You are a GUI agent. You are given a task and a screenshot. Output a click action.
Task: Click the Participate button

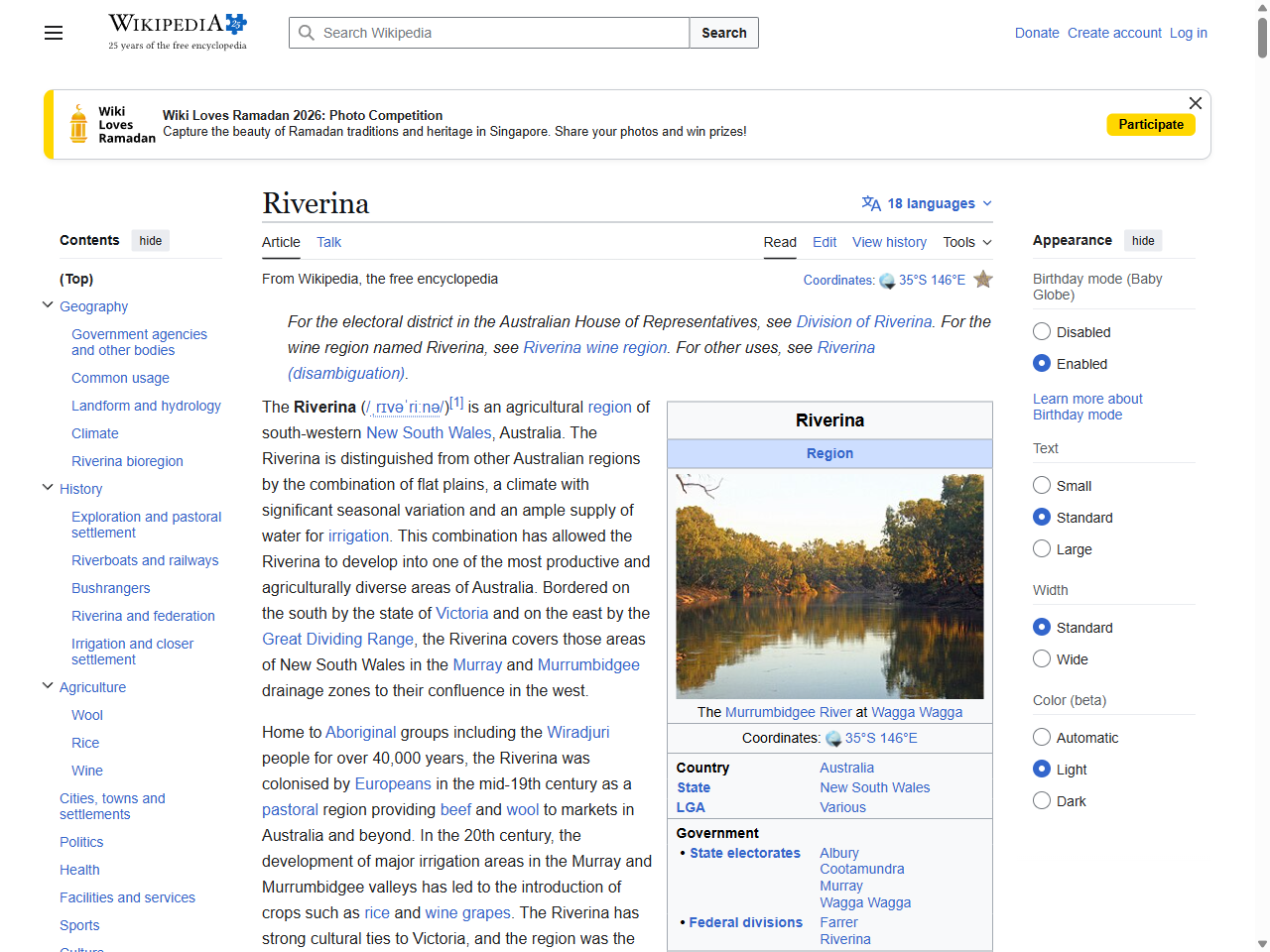(1151, 124)
